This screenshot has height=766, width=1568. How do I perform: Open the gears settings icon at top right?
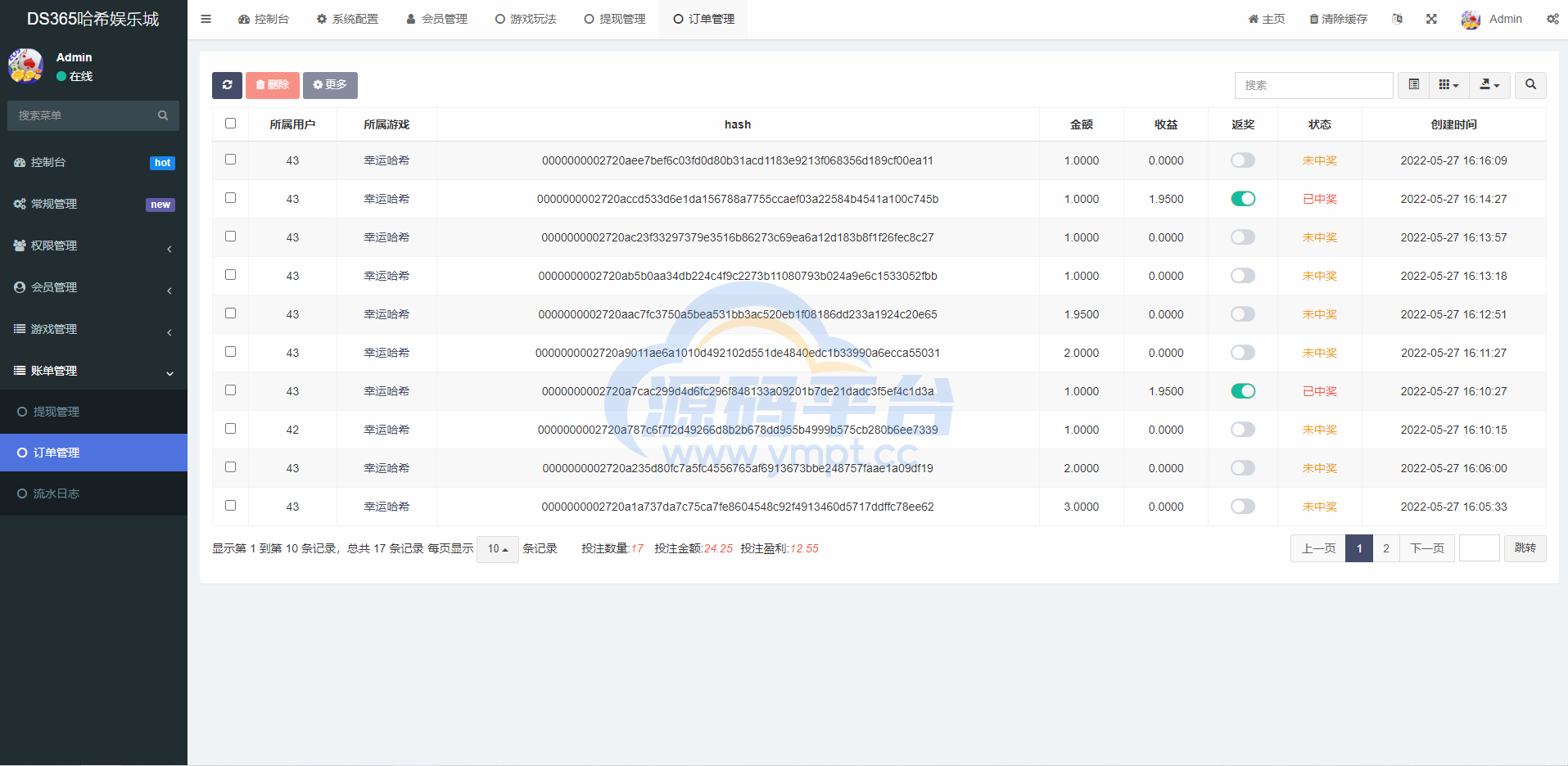pos(1552,19)
